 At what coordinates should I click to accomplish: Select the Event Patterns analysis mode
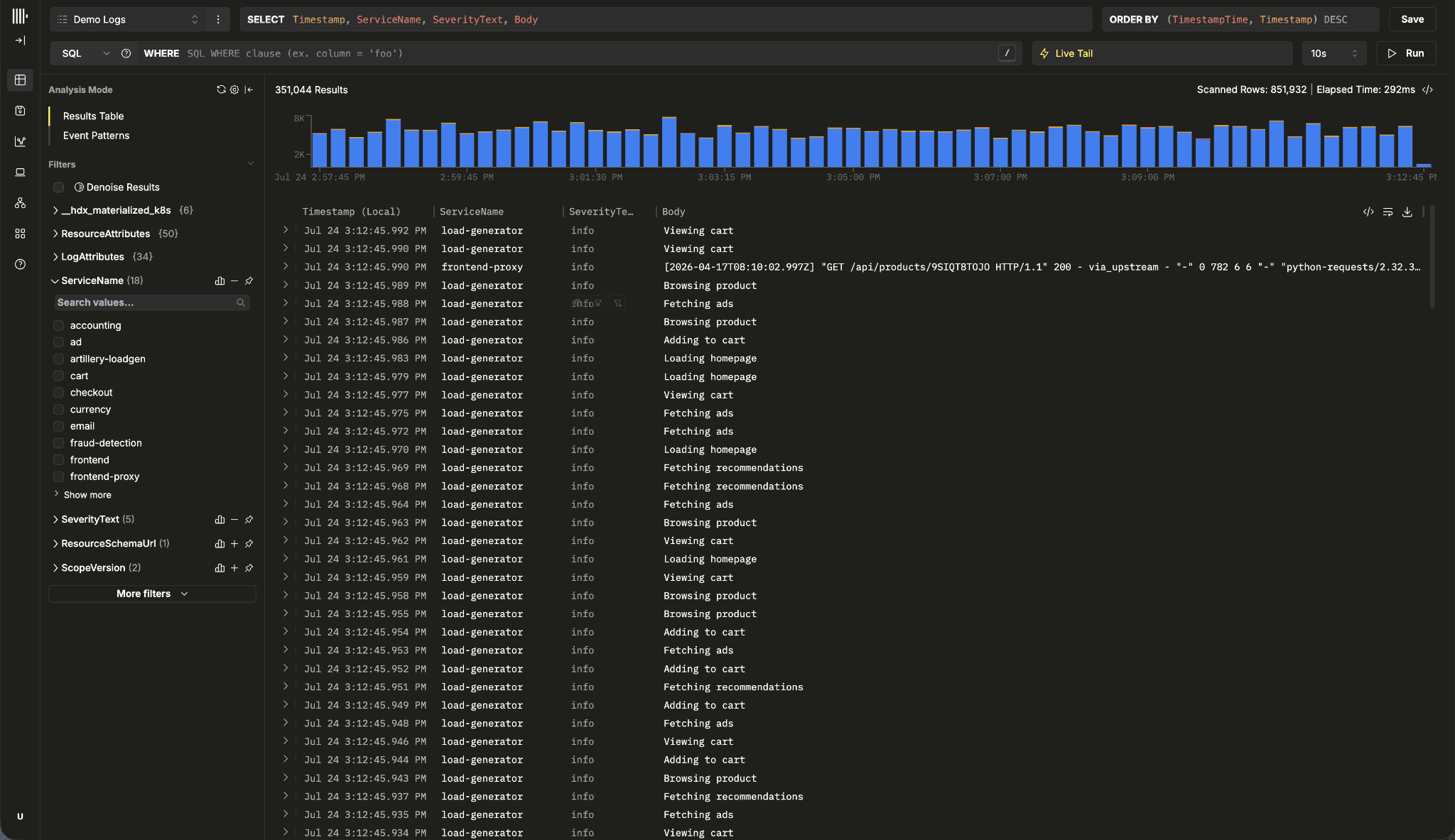point(96,136)
